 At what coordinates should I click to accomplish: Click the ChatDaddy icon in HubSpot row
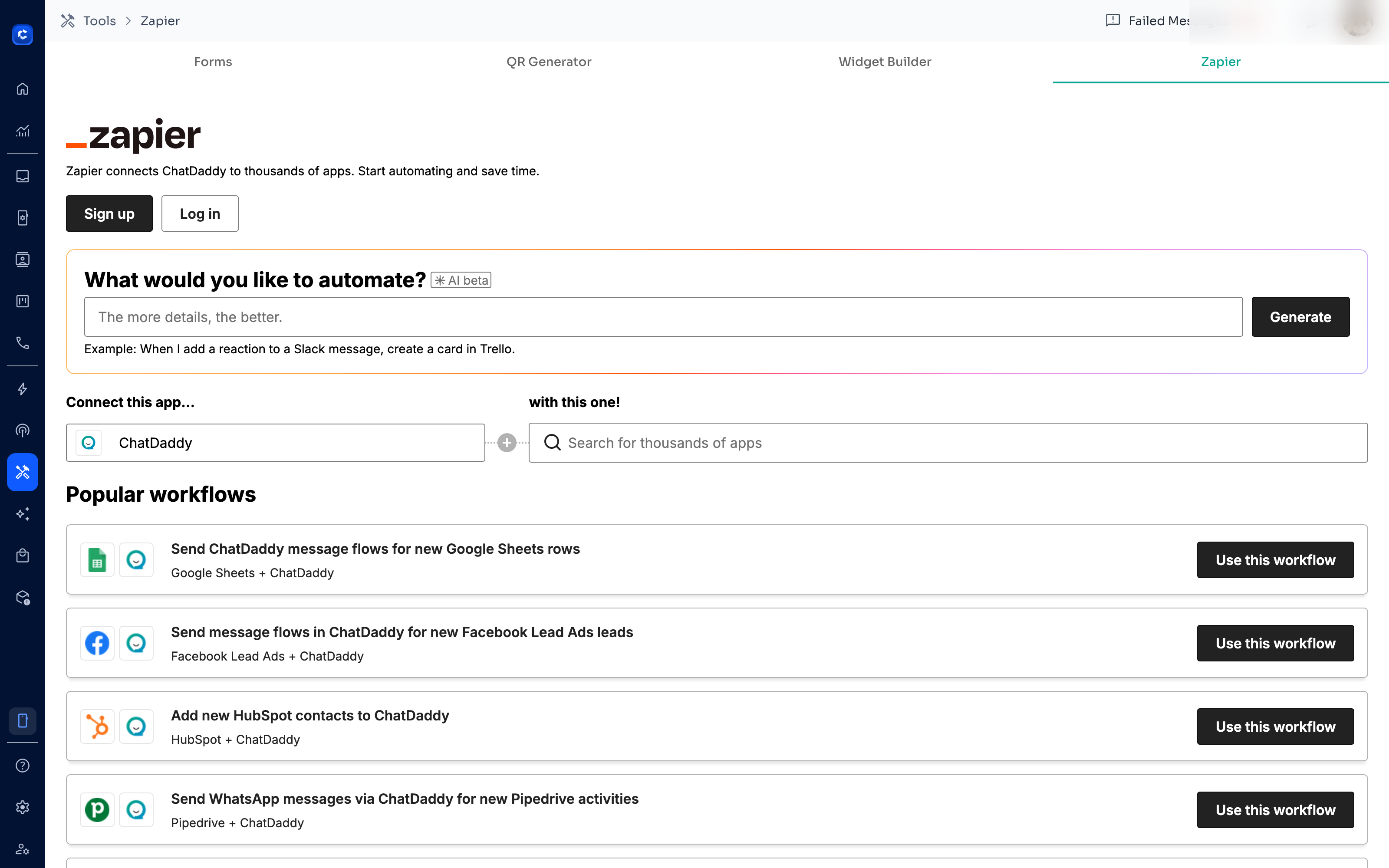[x=136, y=726]
